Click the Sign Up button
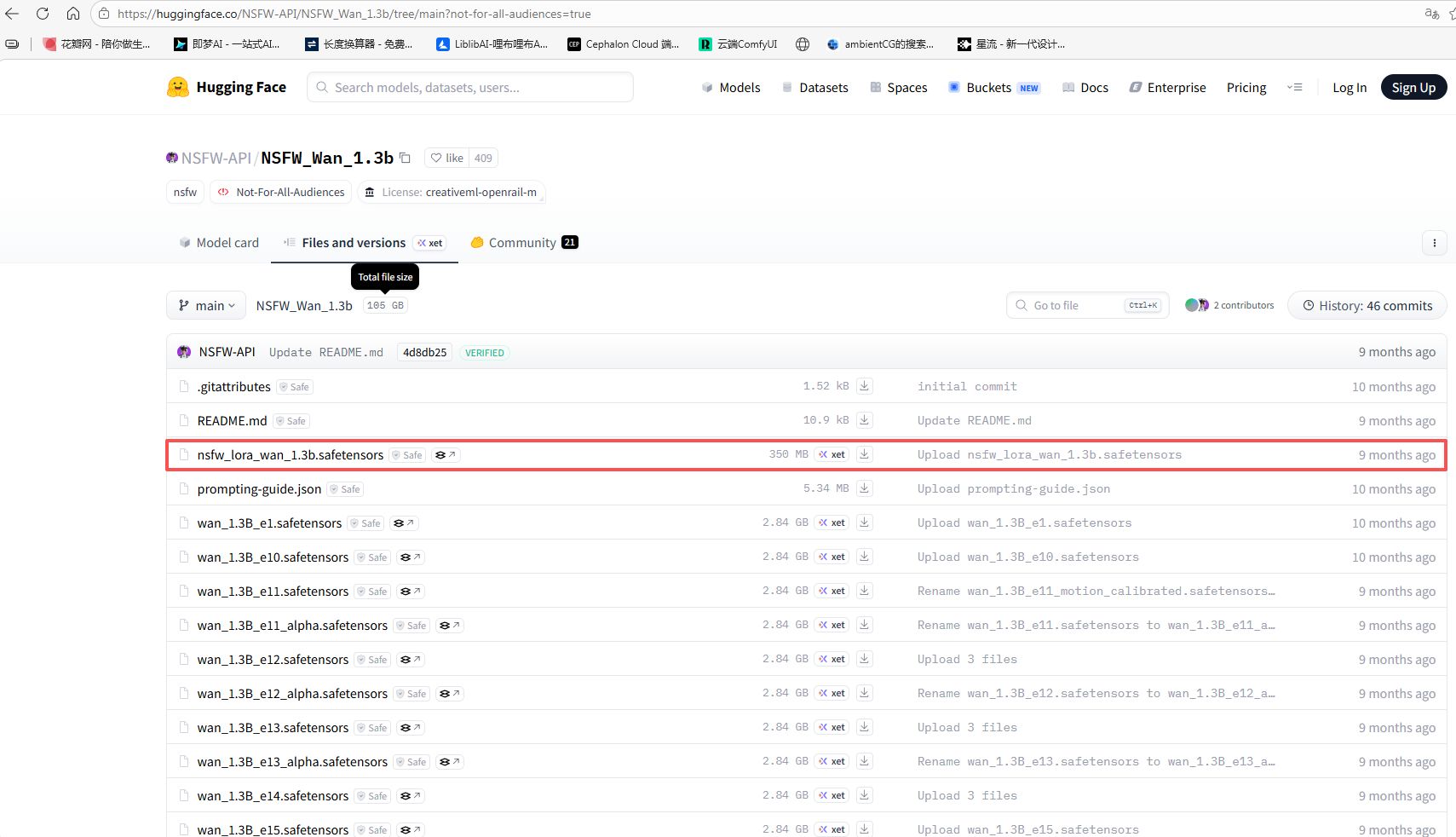This screenshot has height=837, width=1456. (x=1413, y=87)
